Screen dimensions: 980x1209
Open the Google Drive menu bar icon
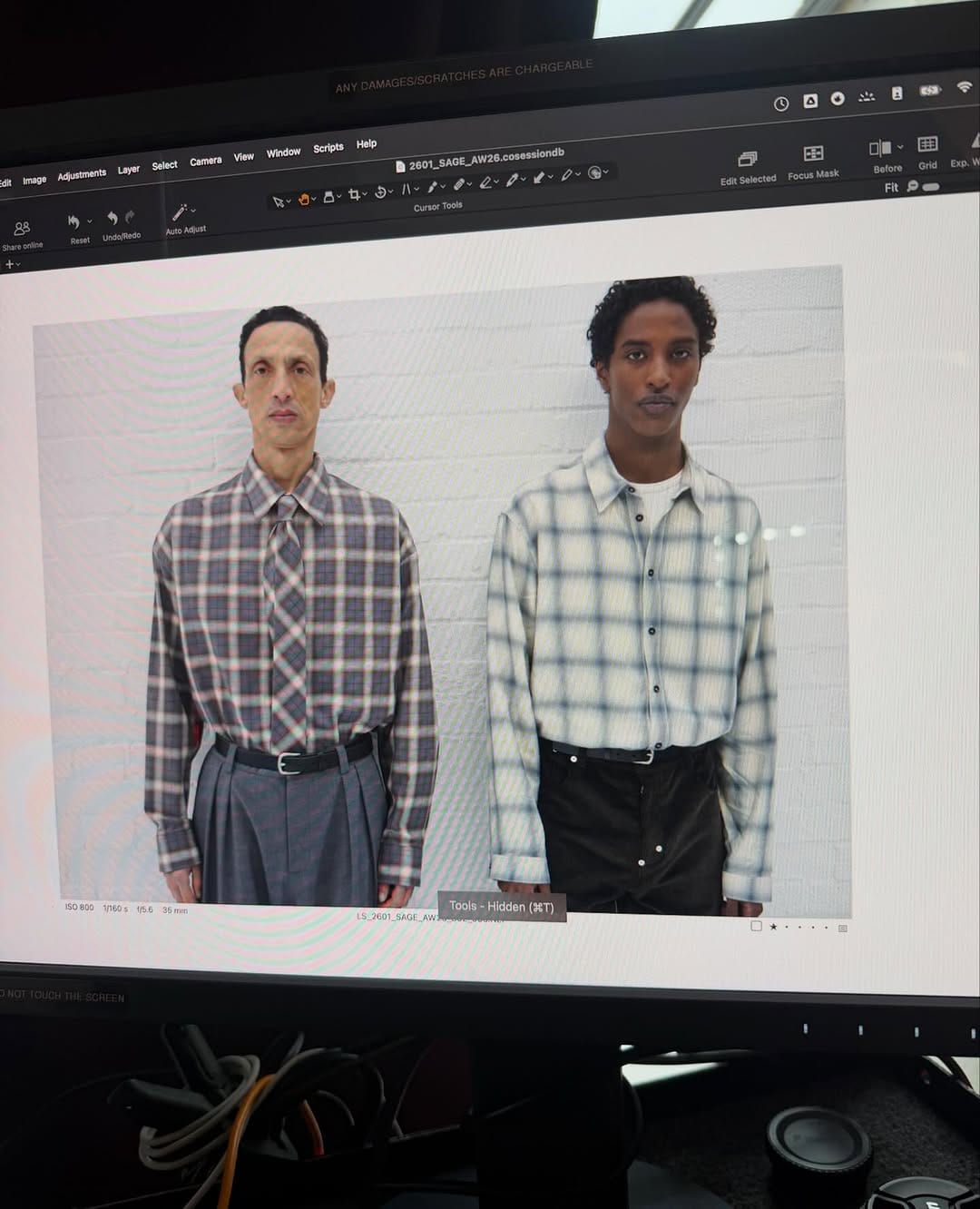(x=810, y=101)
